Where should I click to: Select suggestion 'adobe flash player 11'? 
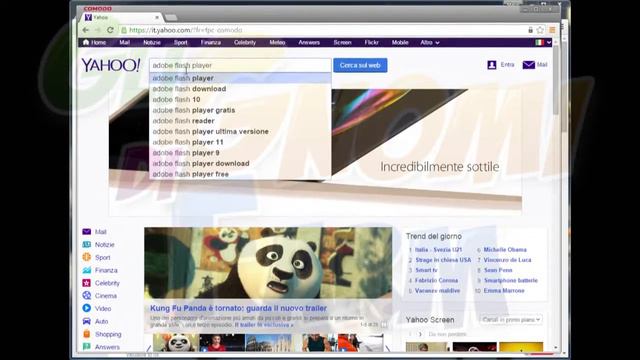(240, 142)
